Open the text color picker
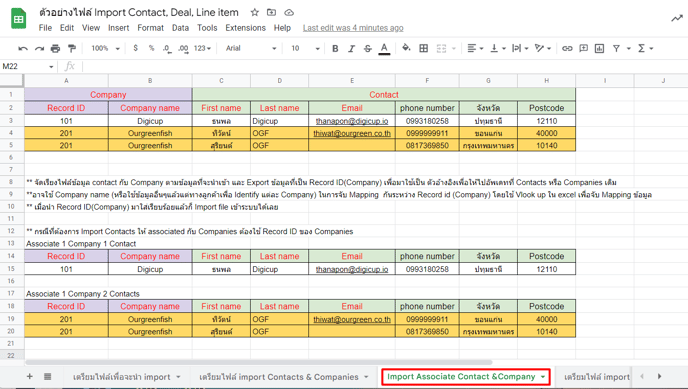The image size is (688, 389). [384, 48]
